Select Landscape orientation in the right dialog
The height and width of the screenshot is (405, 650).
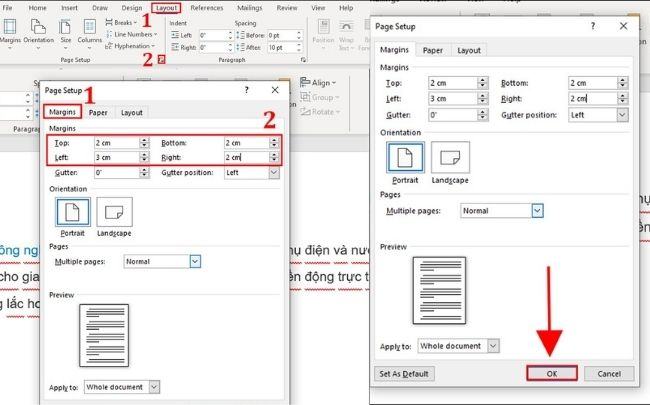tap(450, 162)
